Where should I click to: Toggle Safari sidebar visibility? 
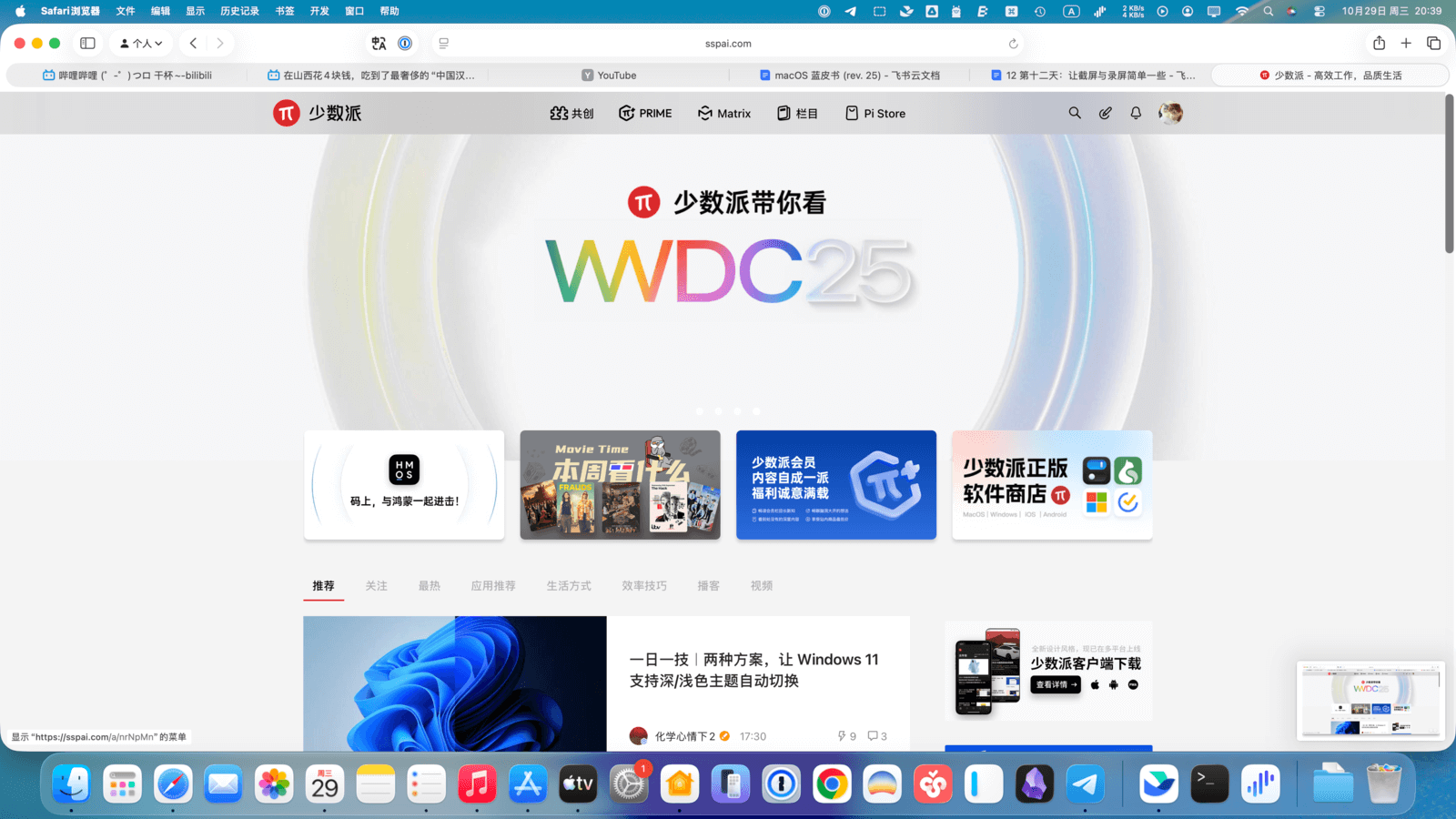coord(87,43)
